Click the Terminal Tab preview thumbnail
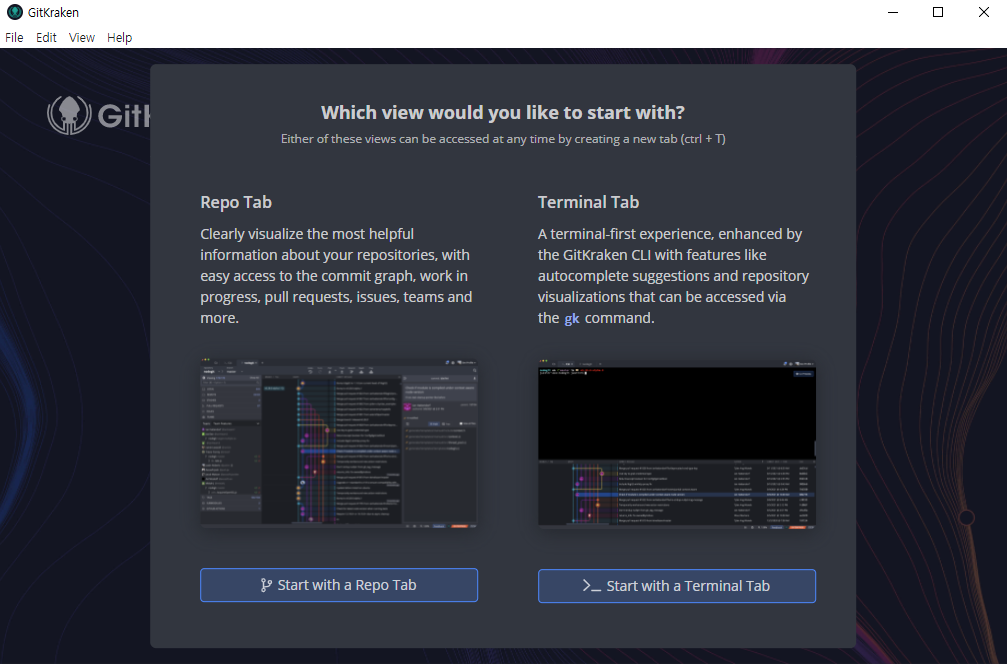 tap(677, 443)
